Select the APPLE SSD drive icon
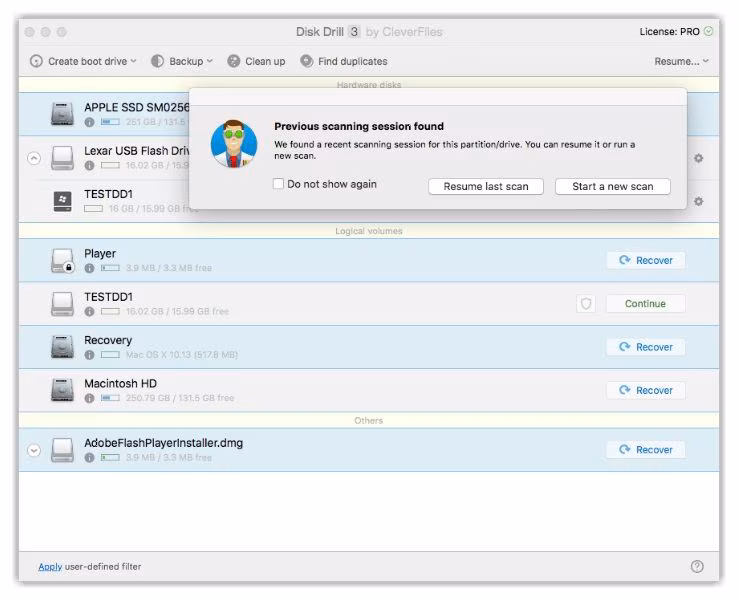Viewport: 740px width, 602px height. [62, 114]
